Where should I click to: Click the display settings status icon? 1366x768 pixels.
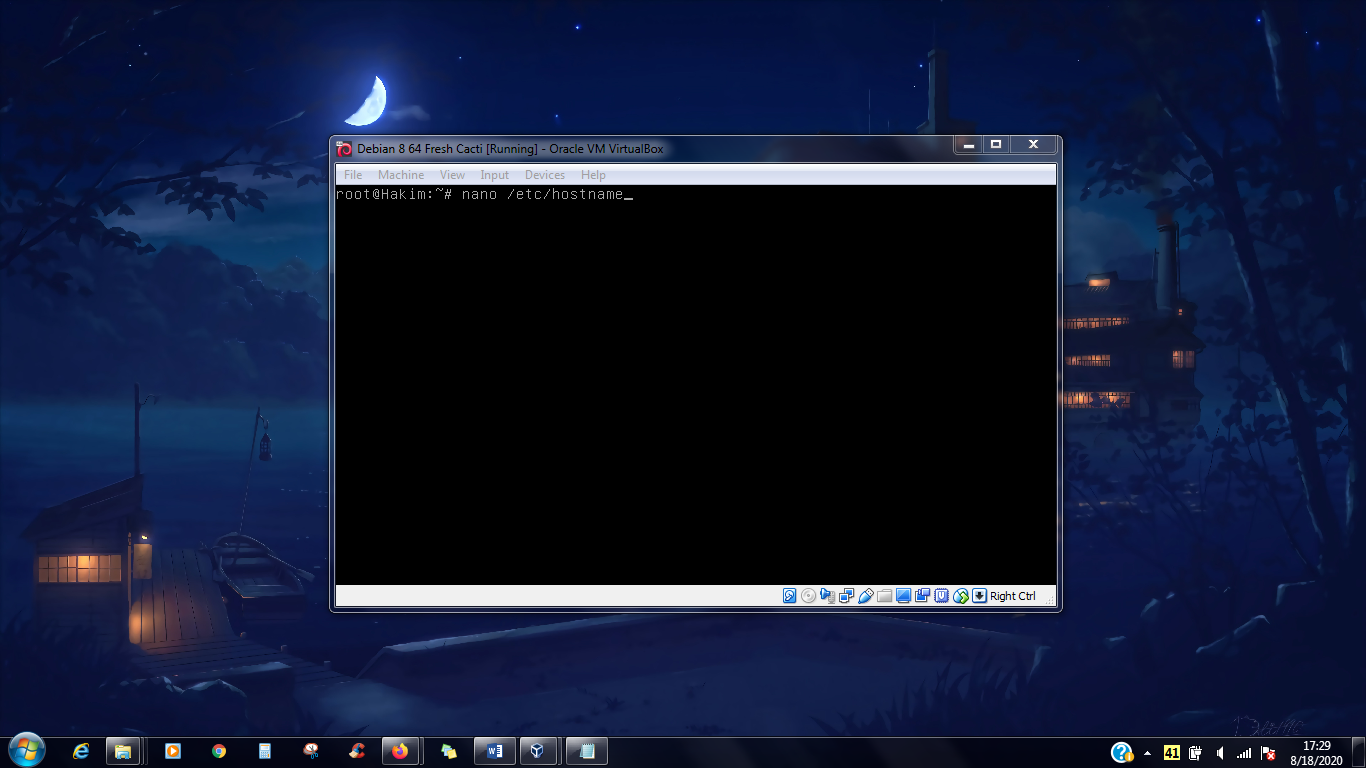904,596
